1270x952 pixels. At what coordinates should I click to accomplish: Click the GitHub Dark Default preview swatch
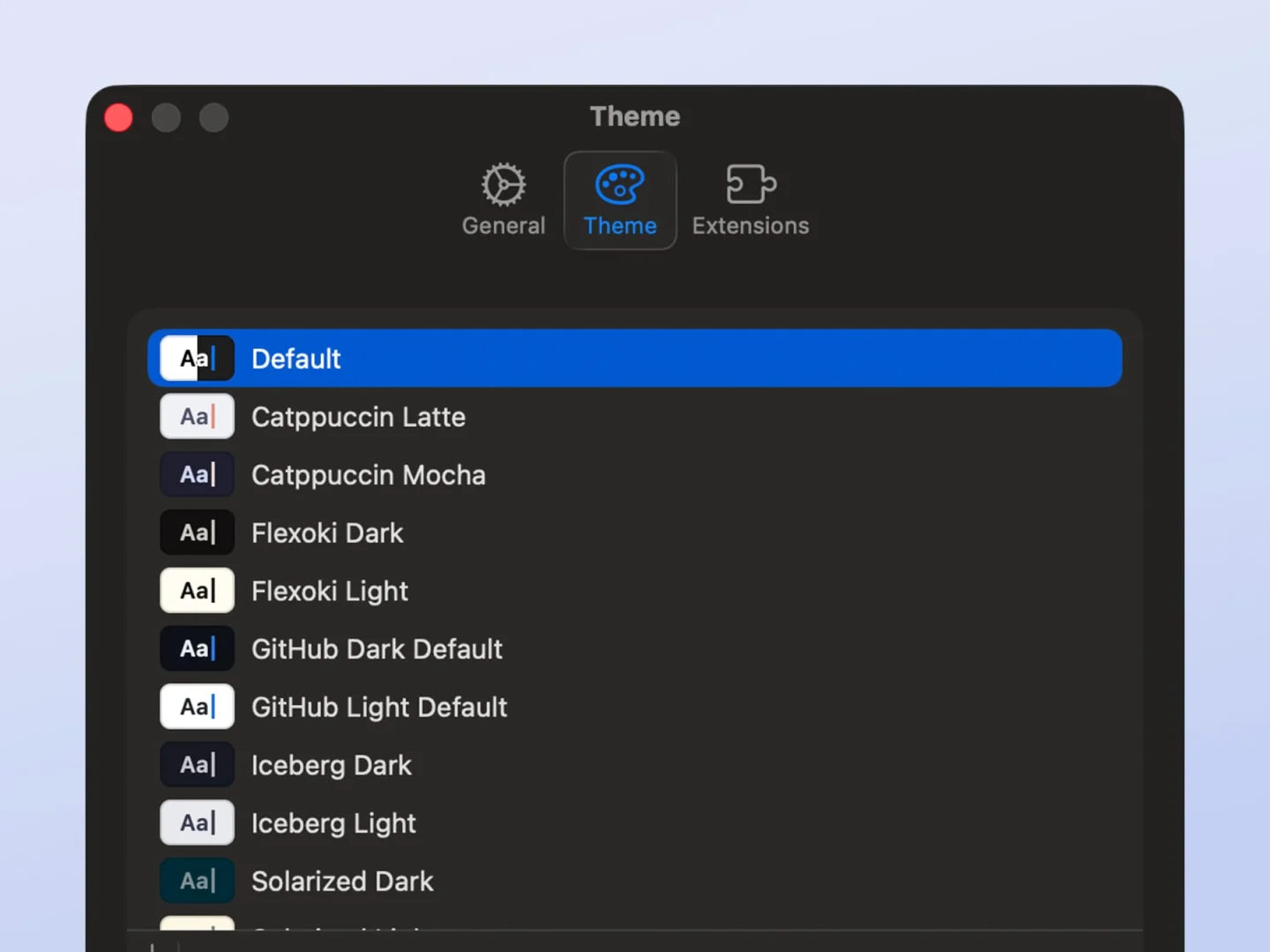point(198,649)
